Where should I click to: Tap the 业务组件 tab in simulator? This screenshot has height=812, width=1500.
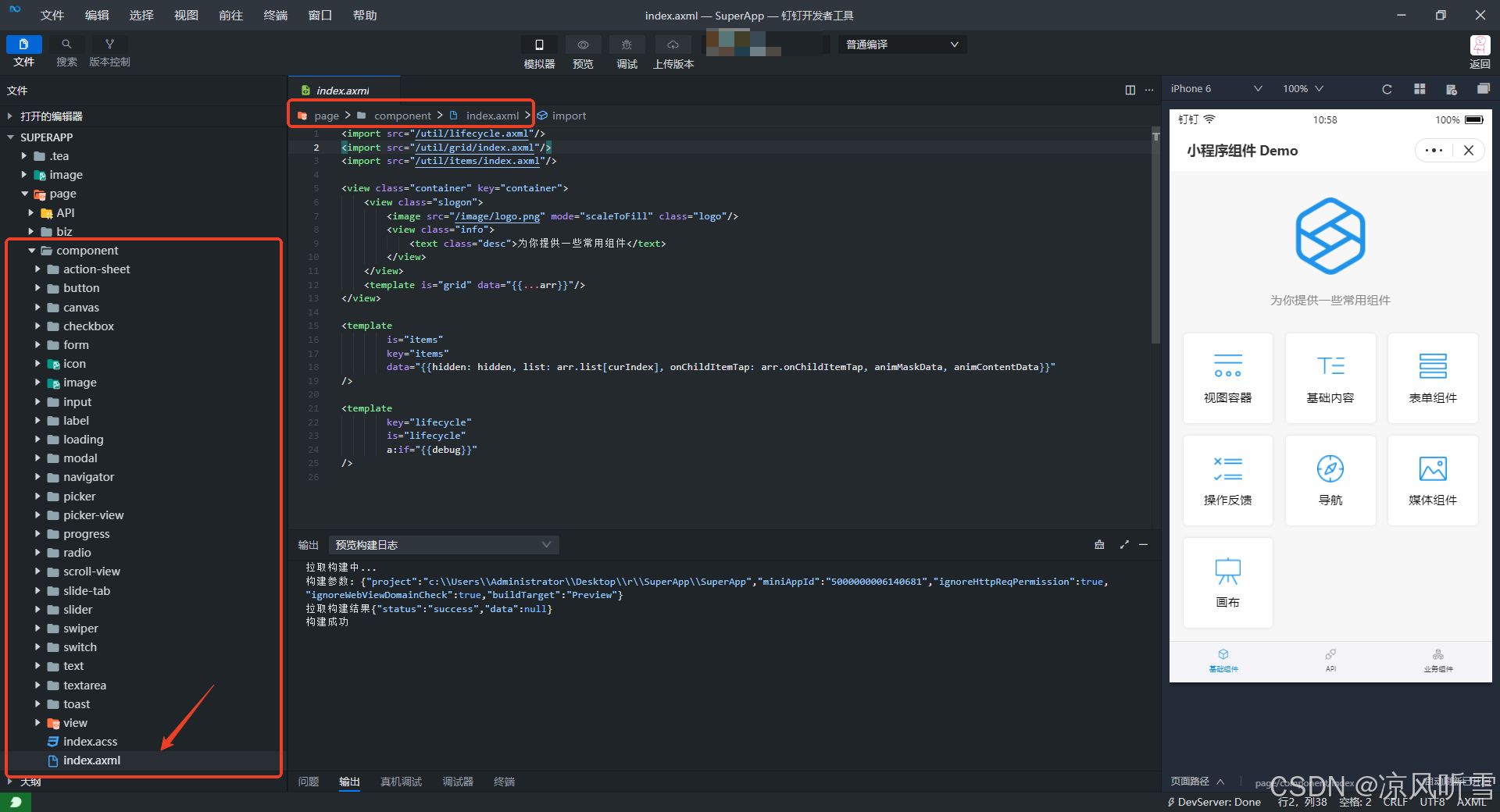(1438, 661)
